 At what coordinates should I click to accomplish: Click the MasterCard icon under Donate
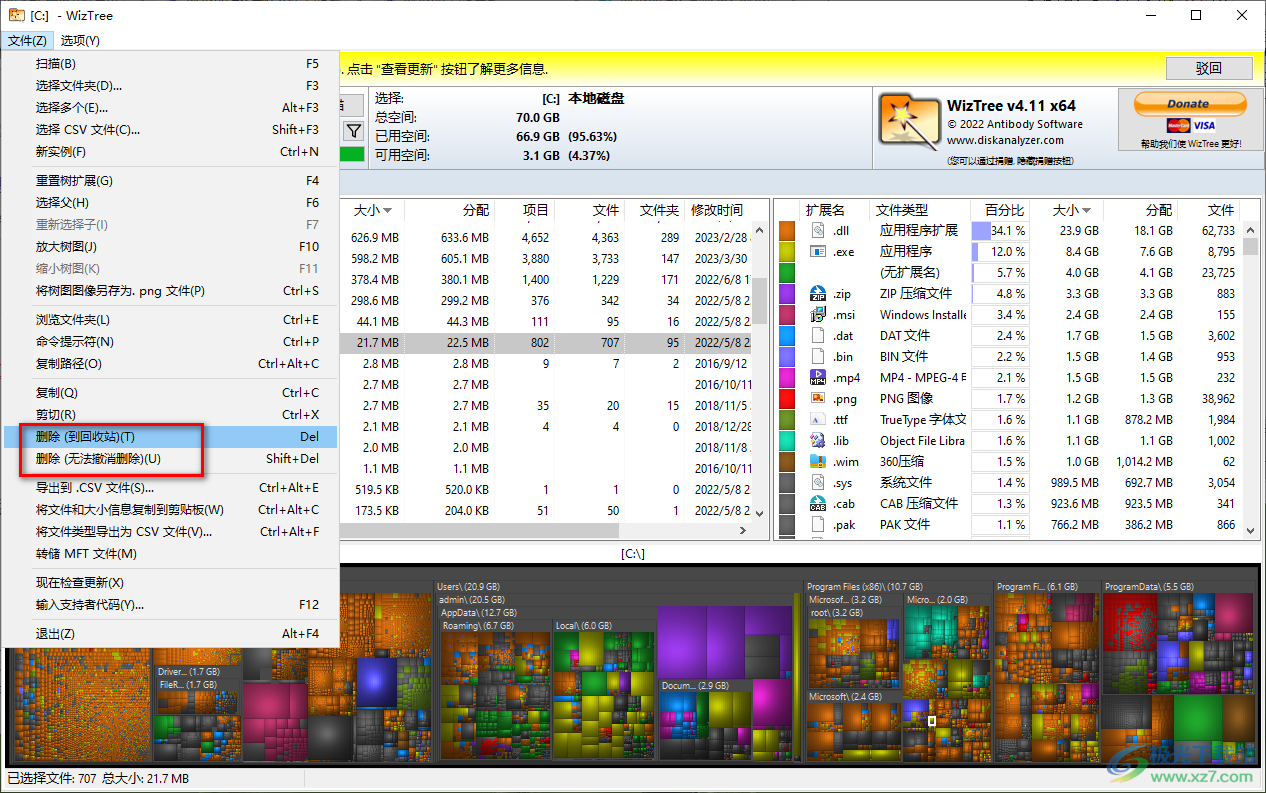1177,125
